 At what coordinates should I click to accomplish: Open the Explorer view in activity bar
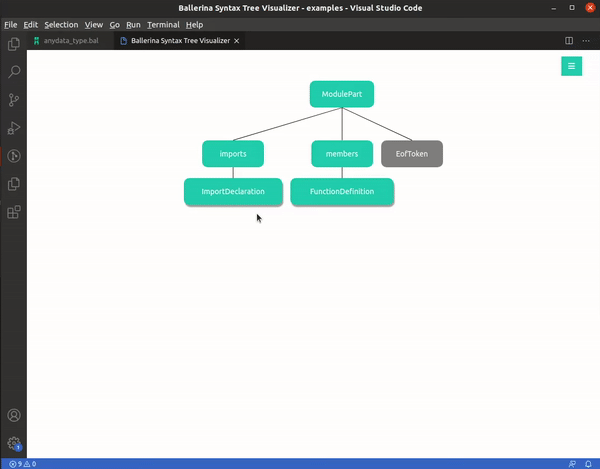pos(14,44)
